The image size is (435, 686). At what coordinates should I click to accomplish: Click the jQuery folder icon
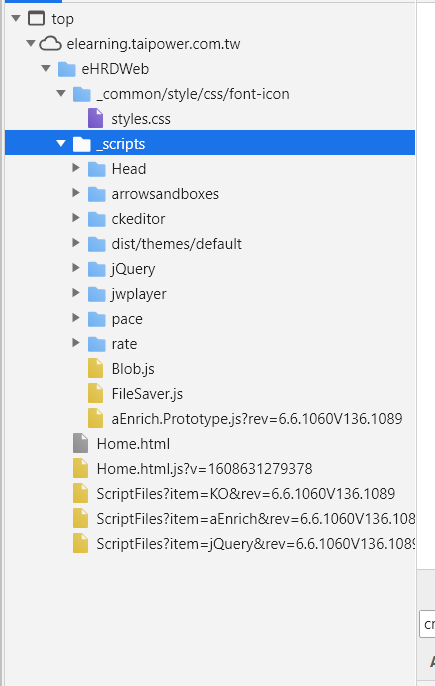(96, 268)
